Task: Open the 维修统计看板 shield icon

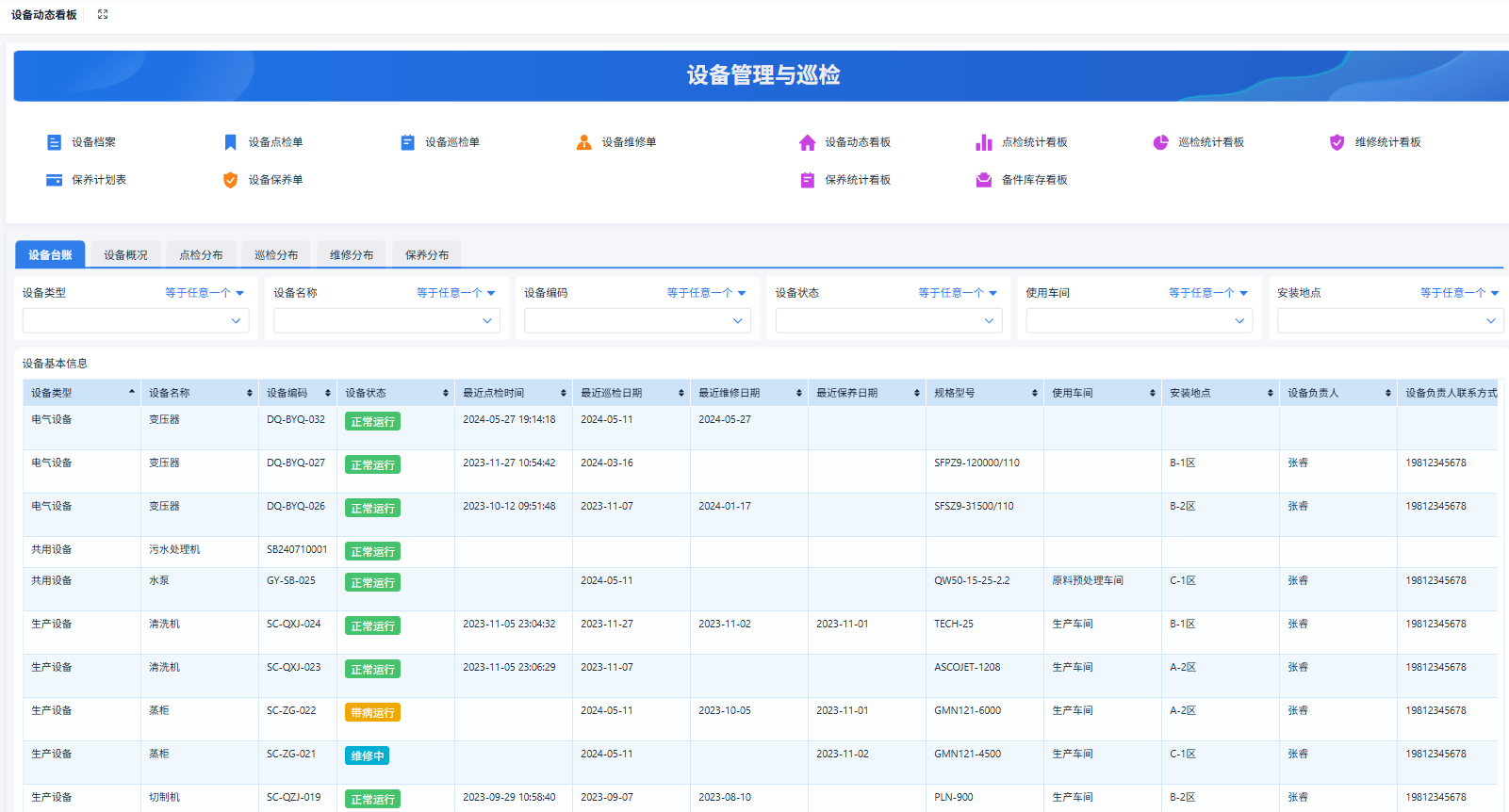Action: 1337,142
